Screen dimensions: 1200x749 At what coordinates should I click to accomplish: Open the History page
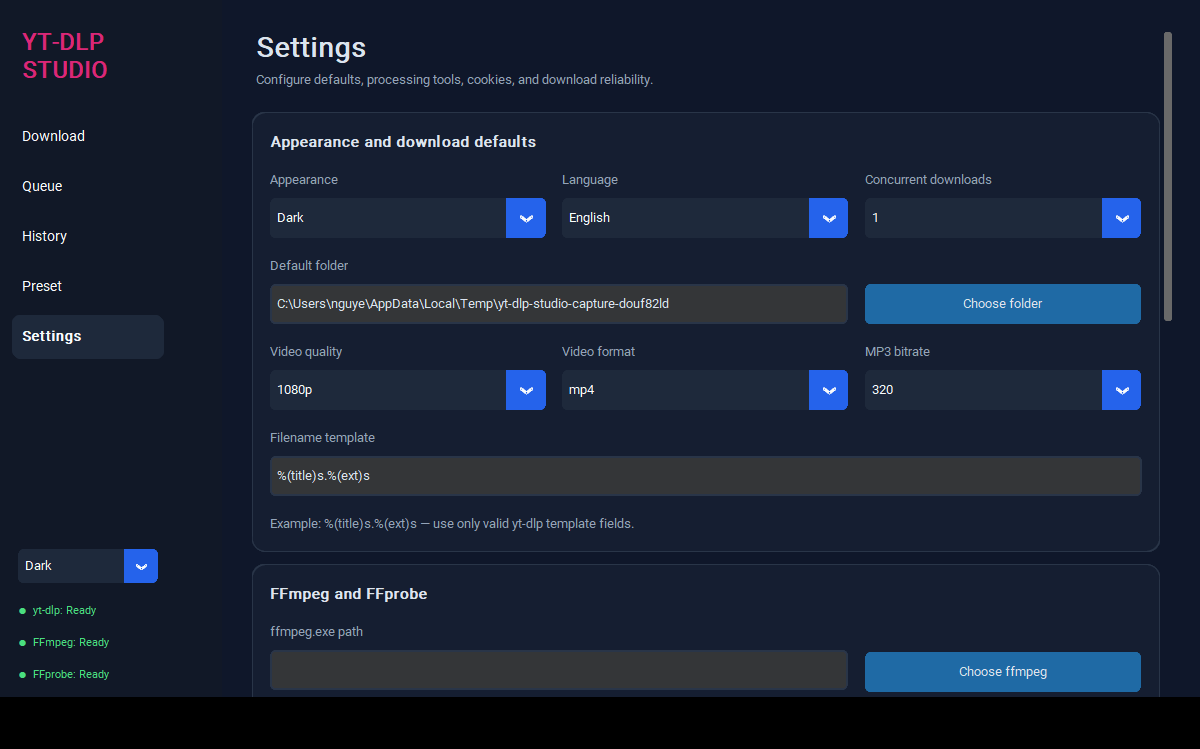tap(88, 236)
